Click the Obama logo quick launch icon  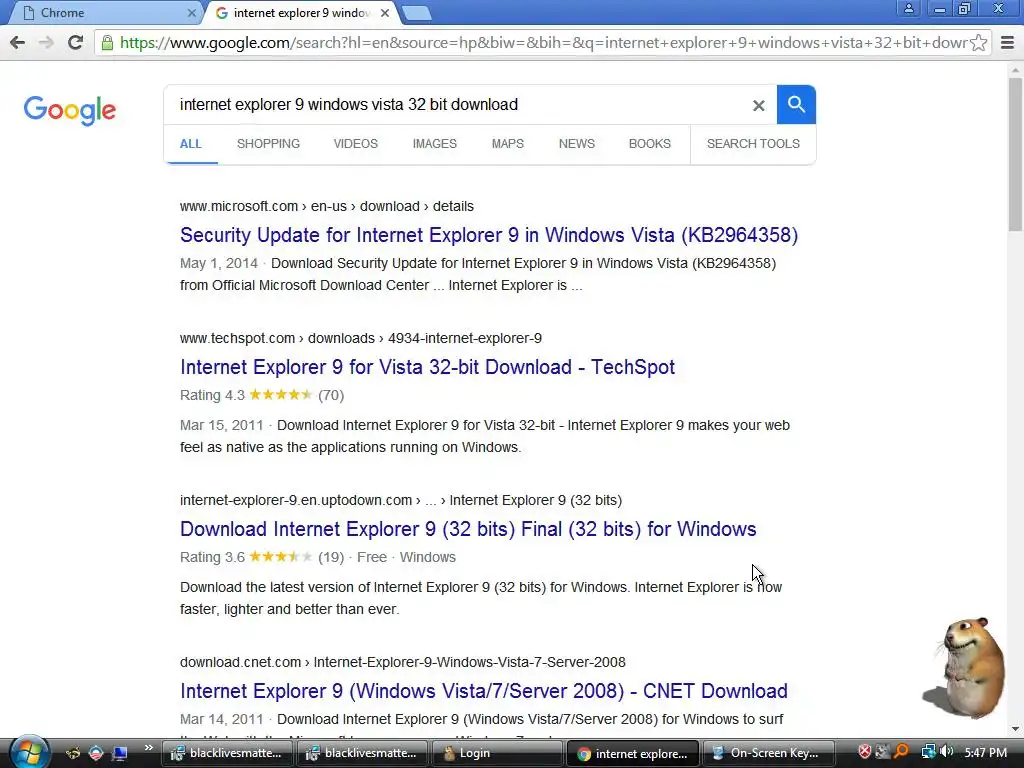click(x=96, y=753)
